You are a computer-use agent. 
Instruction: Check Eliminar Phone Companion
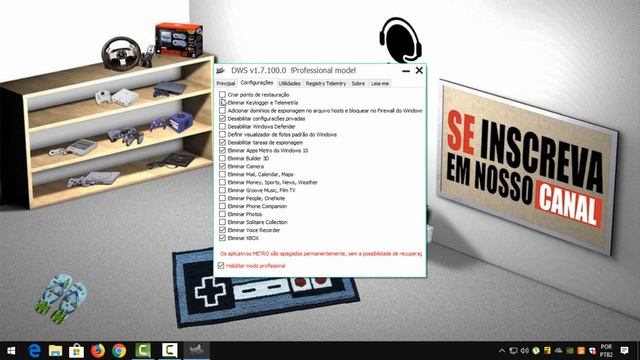tap(222, 206)
